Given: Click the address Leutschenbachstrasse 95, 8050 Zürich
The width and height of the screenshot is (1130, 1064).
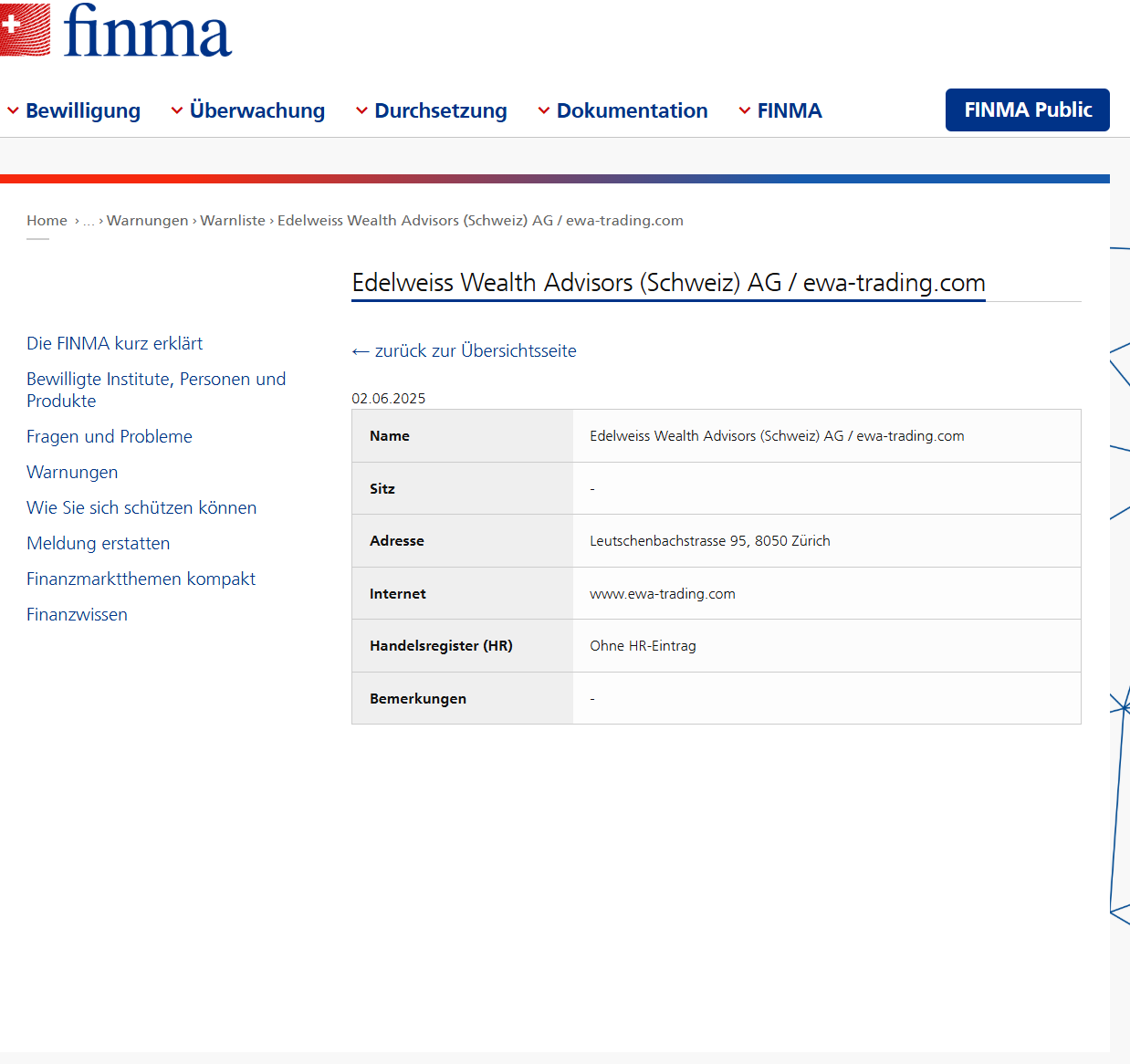Looking at the screenshot, I should pos(710,541).
